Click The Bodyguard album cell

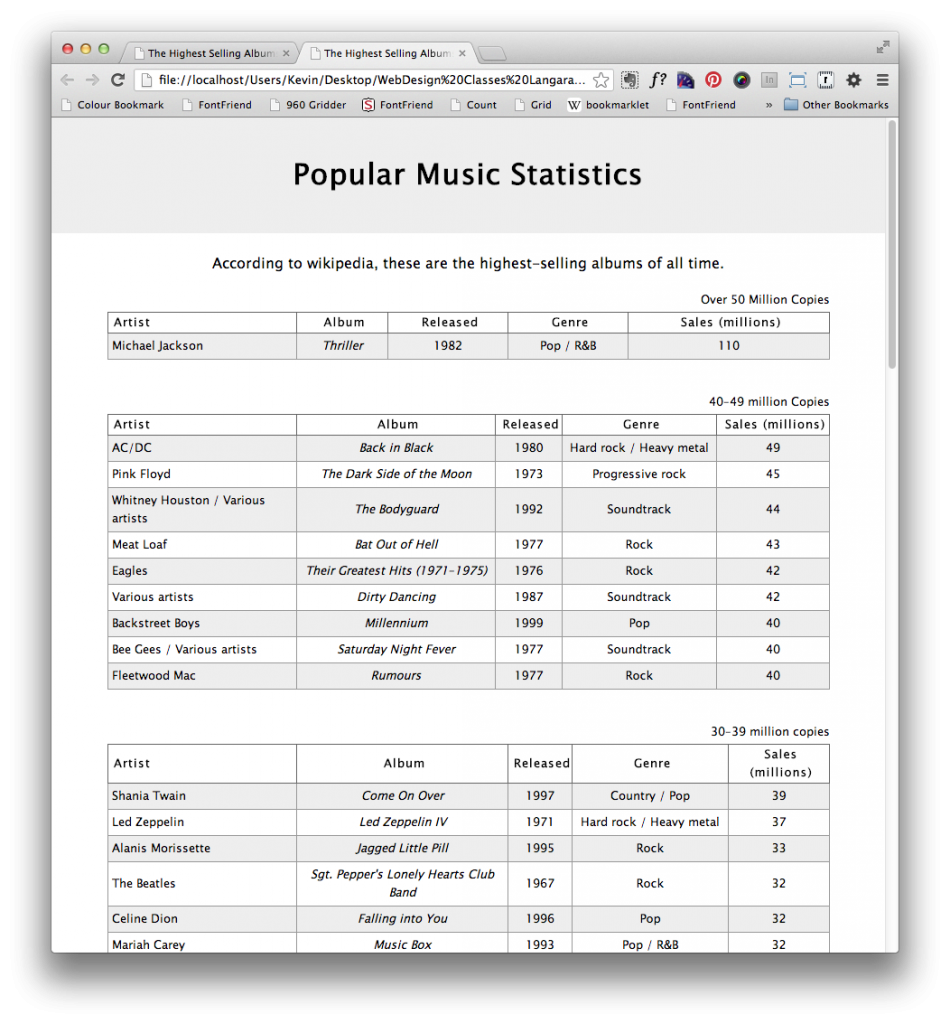[x=396, y=509]
